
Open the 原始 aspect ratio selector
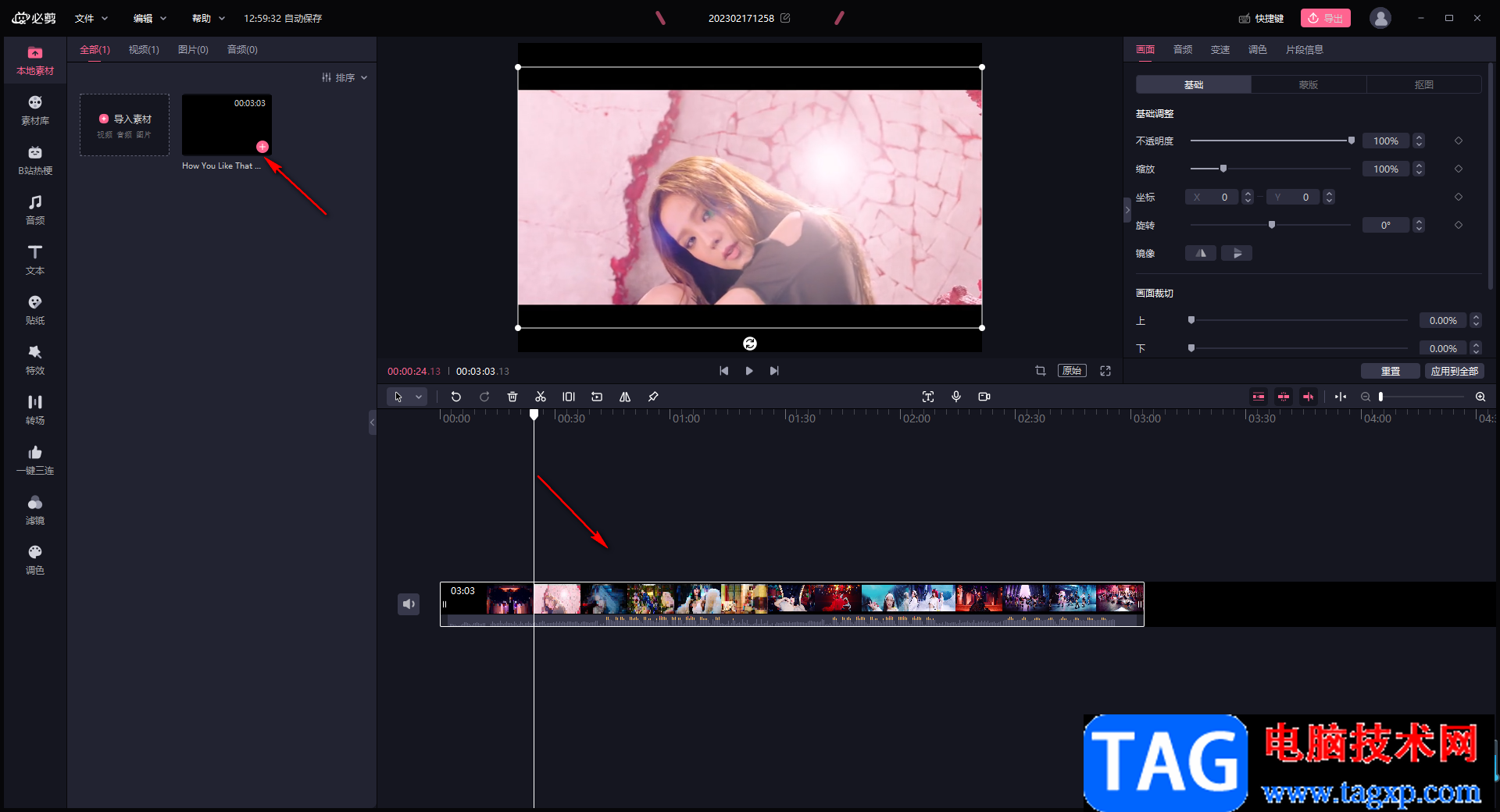(1072, 371)
